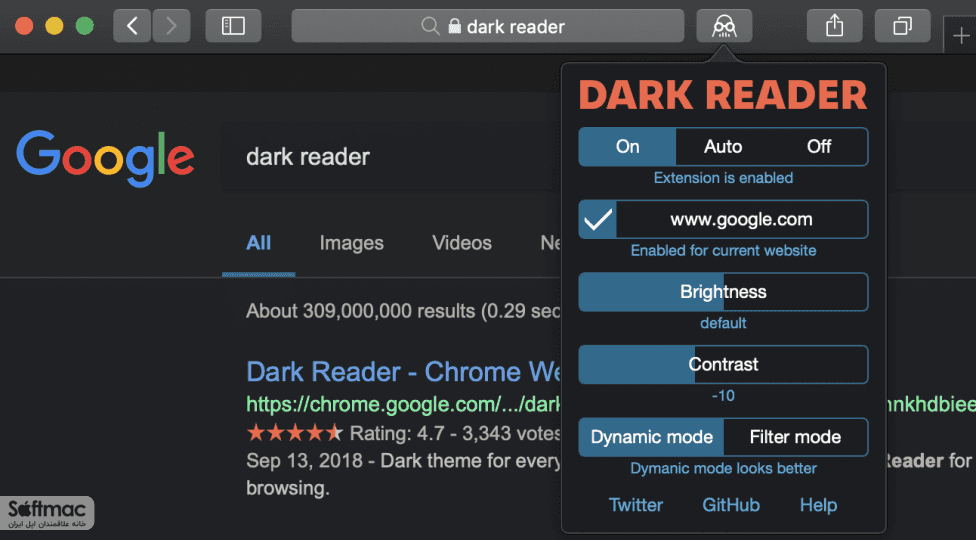This screenshot has width=976, height=540.
Task: Select Filter mode
Action: click(795, 437)
